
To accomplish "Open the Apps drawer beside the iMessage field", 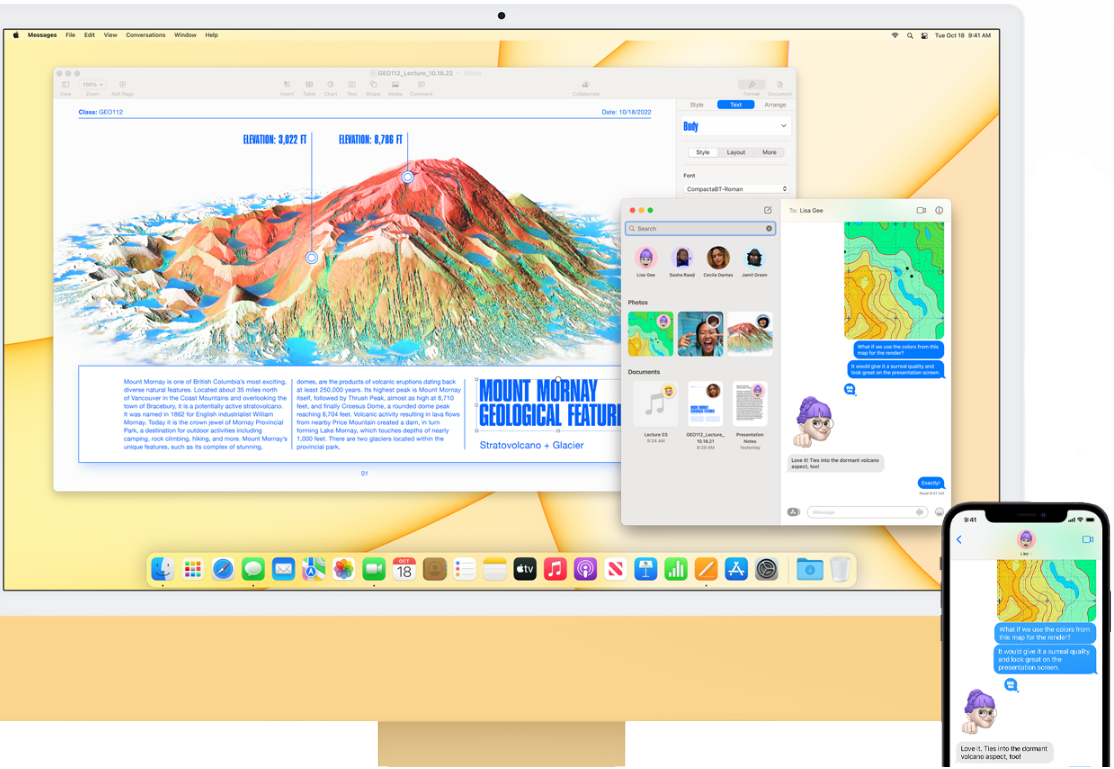I will (794, 512).
